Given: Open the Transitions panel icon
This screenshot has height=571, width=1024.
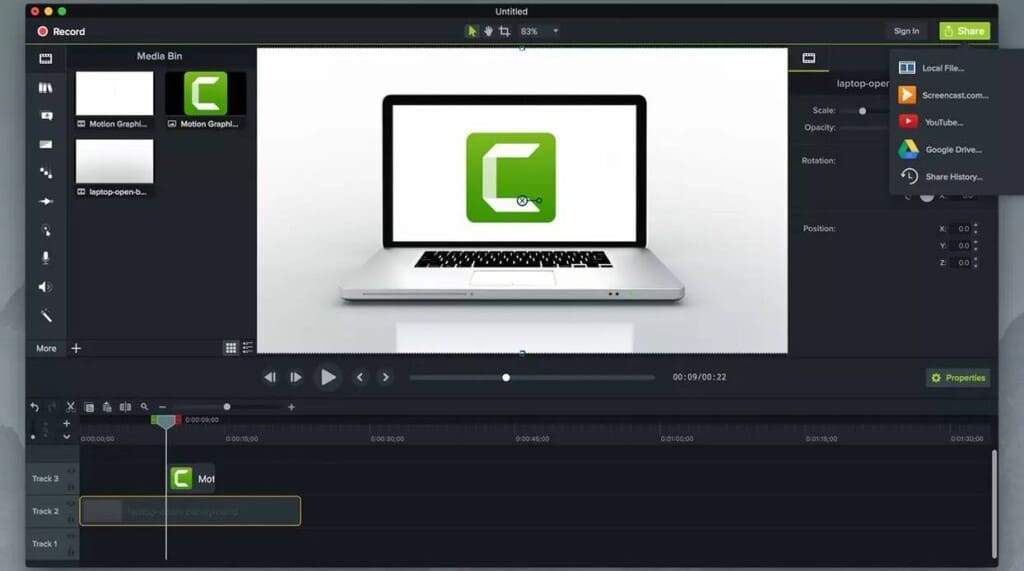Looking at the screenshot, I should (46, 144).
